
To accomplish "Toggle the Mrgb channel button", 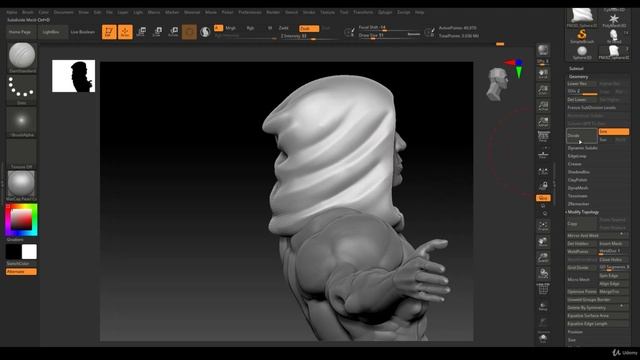I will pyautogui.click(x=231, y=28).
